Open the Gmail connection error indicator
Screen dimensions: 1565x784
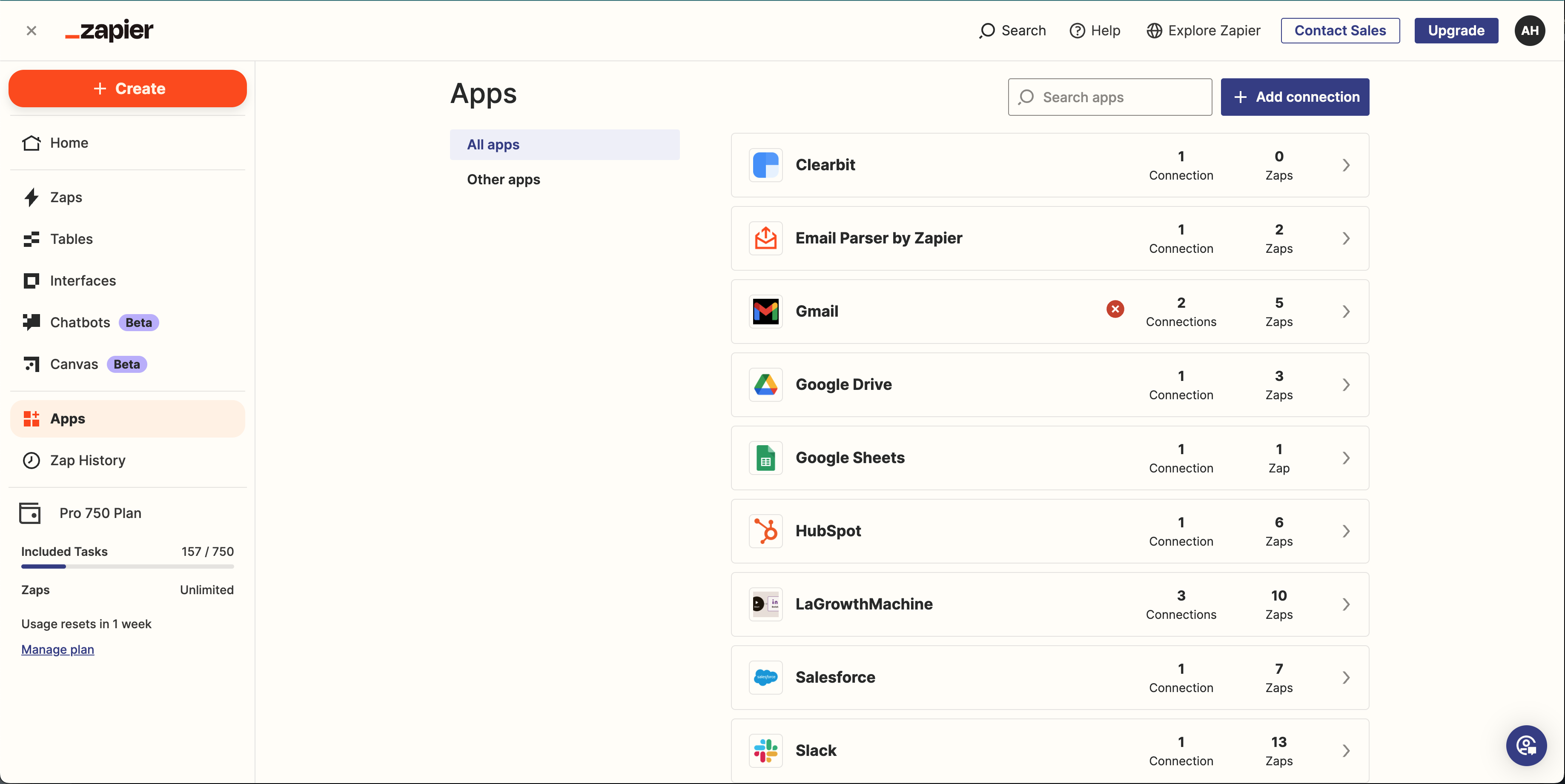(1115, 310)
